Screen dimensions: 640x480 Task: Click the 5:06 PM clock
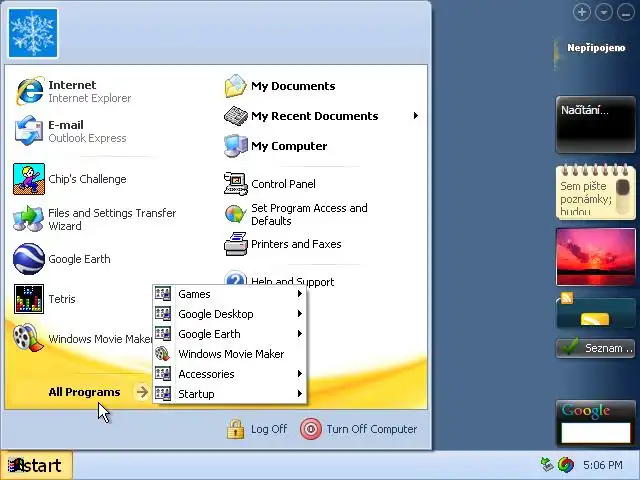click(603, 465)
